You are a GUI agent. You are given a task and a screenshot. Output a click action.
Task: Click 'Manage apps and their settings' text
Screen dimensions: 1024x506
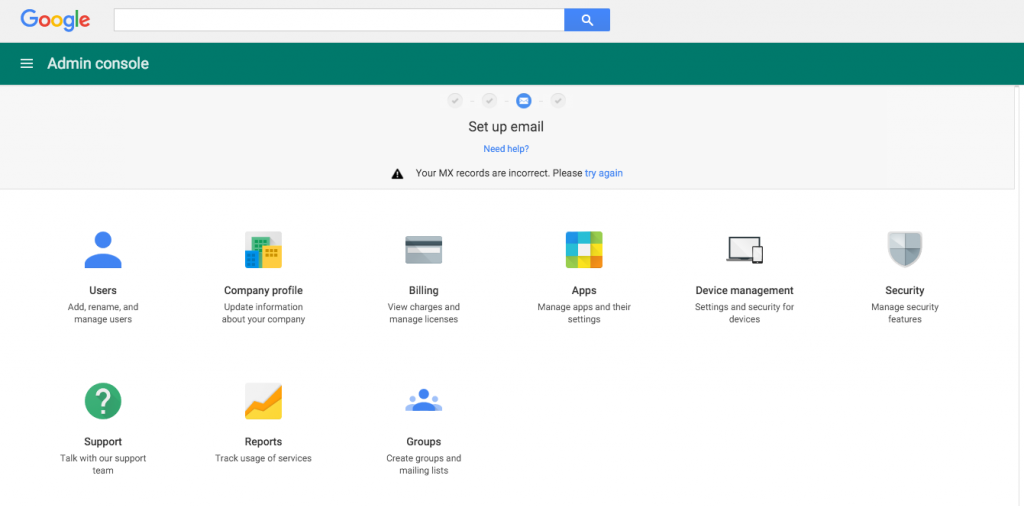coord(584,313)
